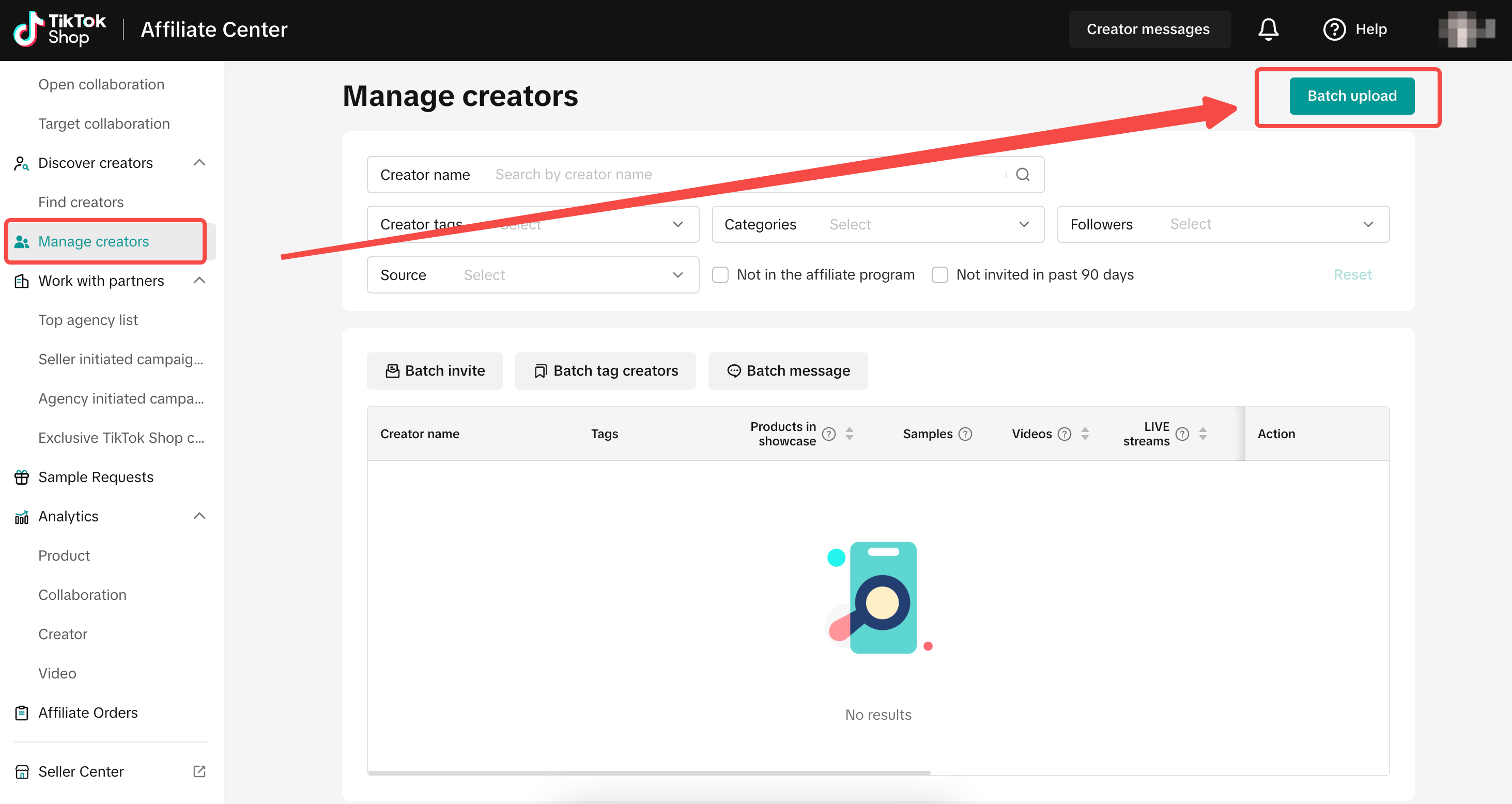The width and height of the screenshot is (1512, 804).
Task: Collapse the Work with partners section
Action: 199,281
